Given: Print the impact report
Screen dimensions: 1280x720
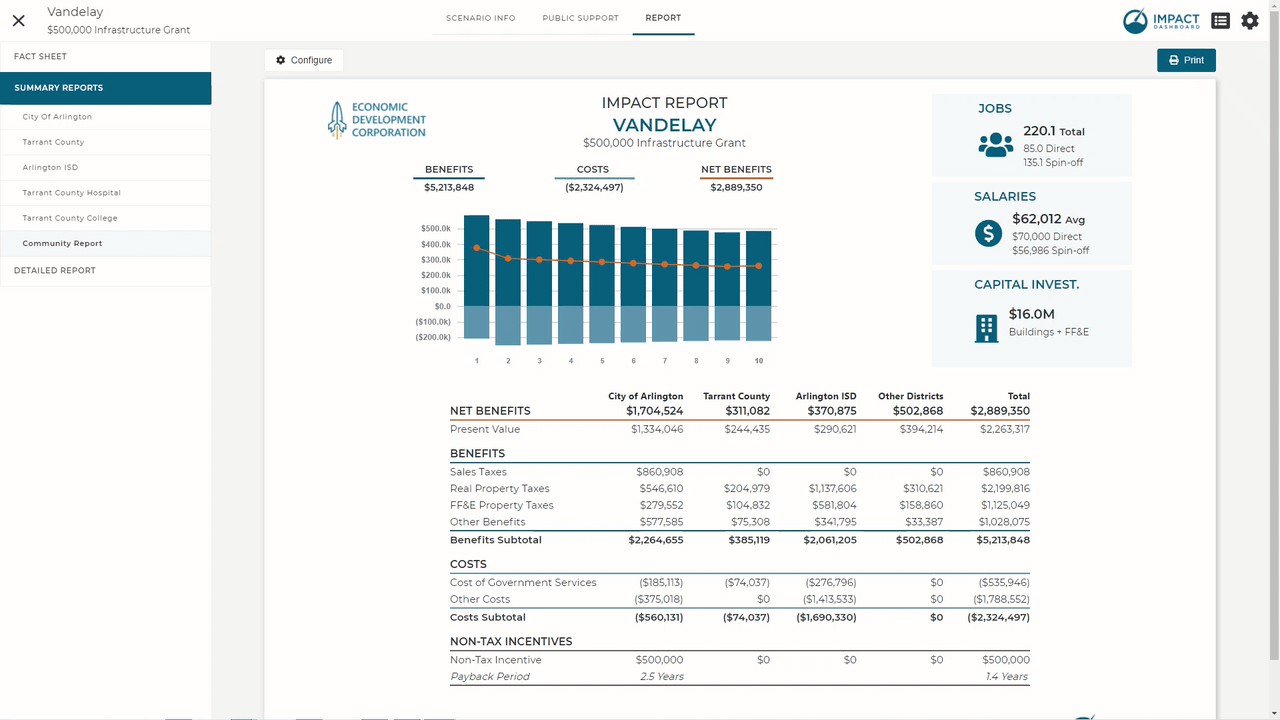Looking at the screenshot, I should point(1186,60).
